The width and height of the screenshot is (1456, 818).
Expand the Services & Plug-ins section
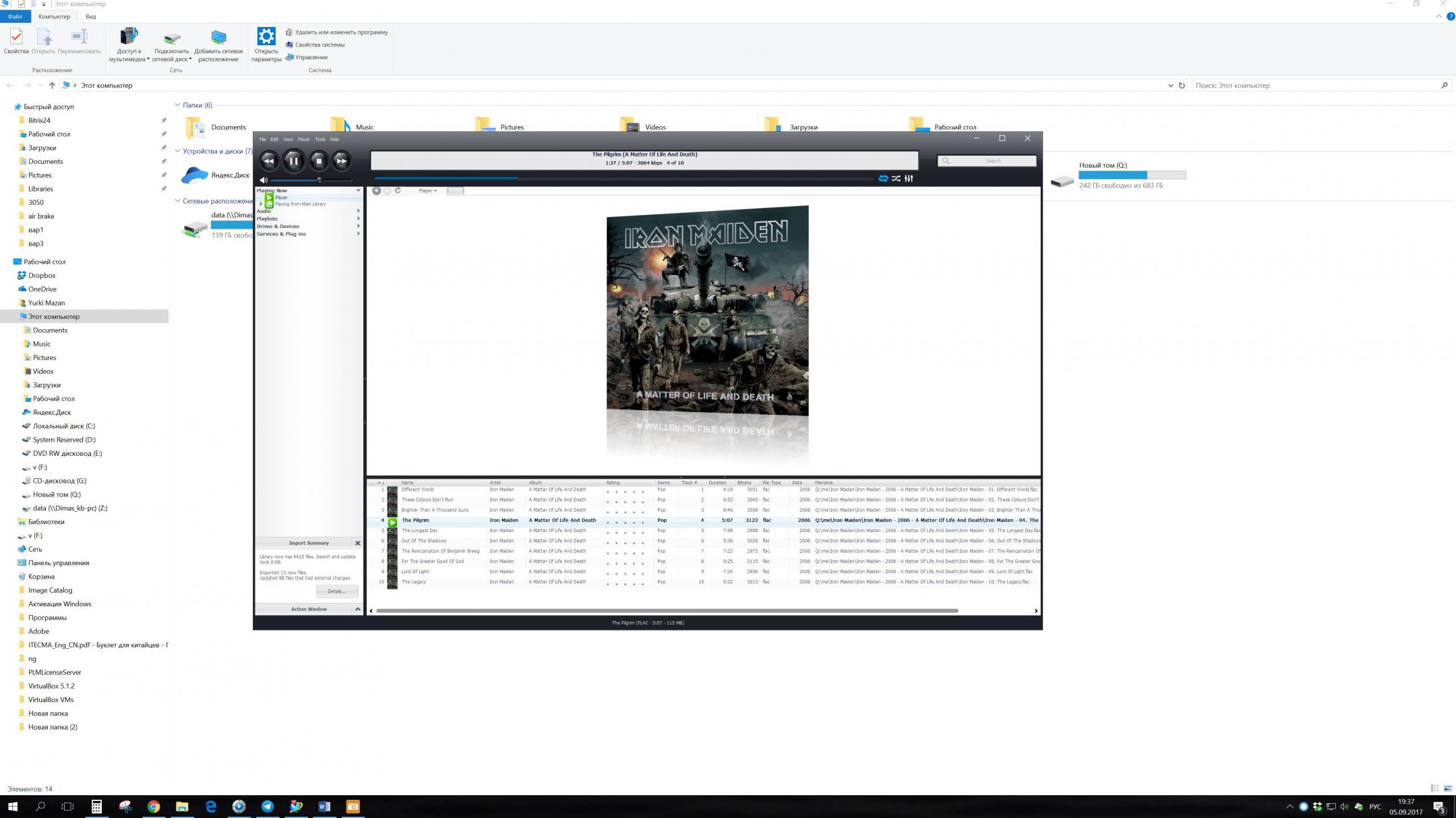click(x=358, y=234)
